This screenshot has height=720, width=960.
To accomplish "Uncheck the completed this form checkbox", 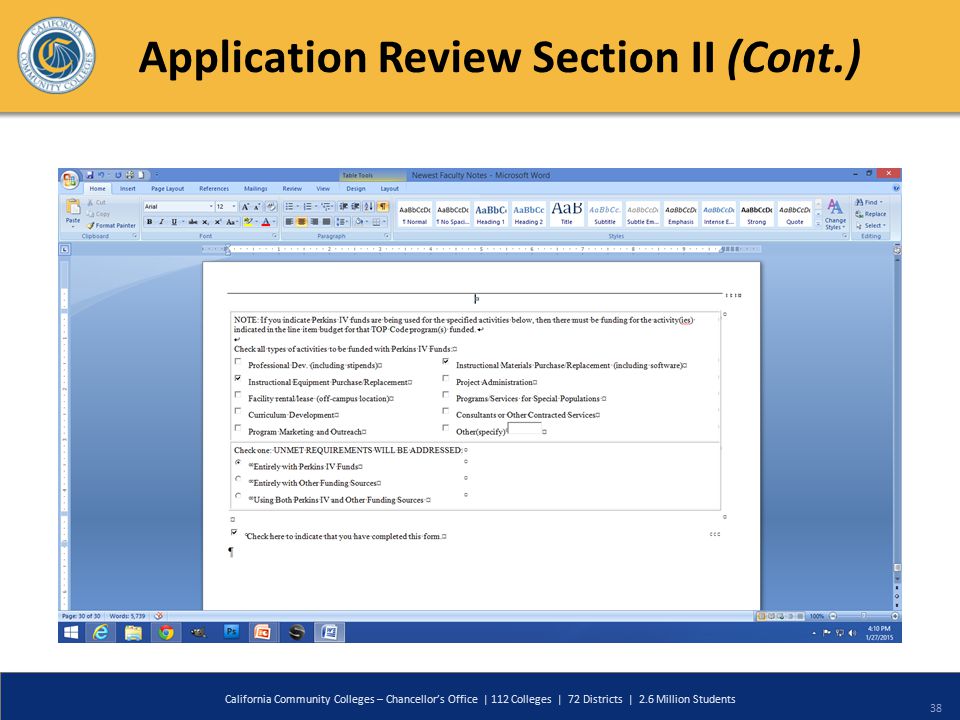I will click(234, 532).
